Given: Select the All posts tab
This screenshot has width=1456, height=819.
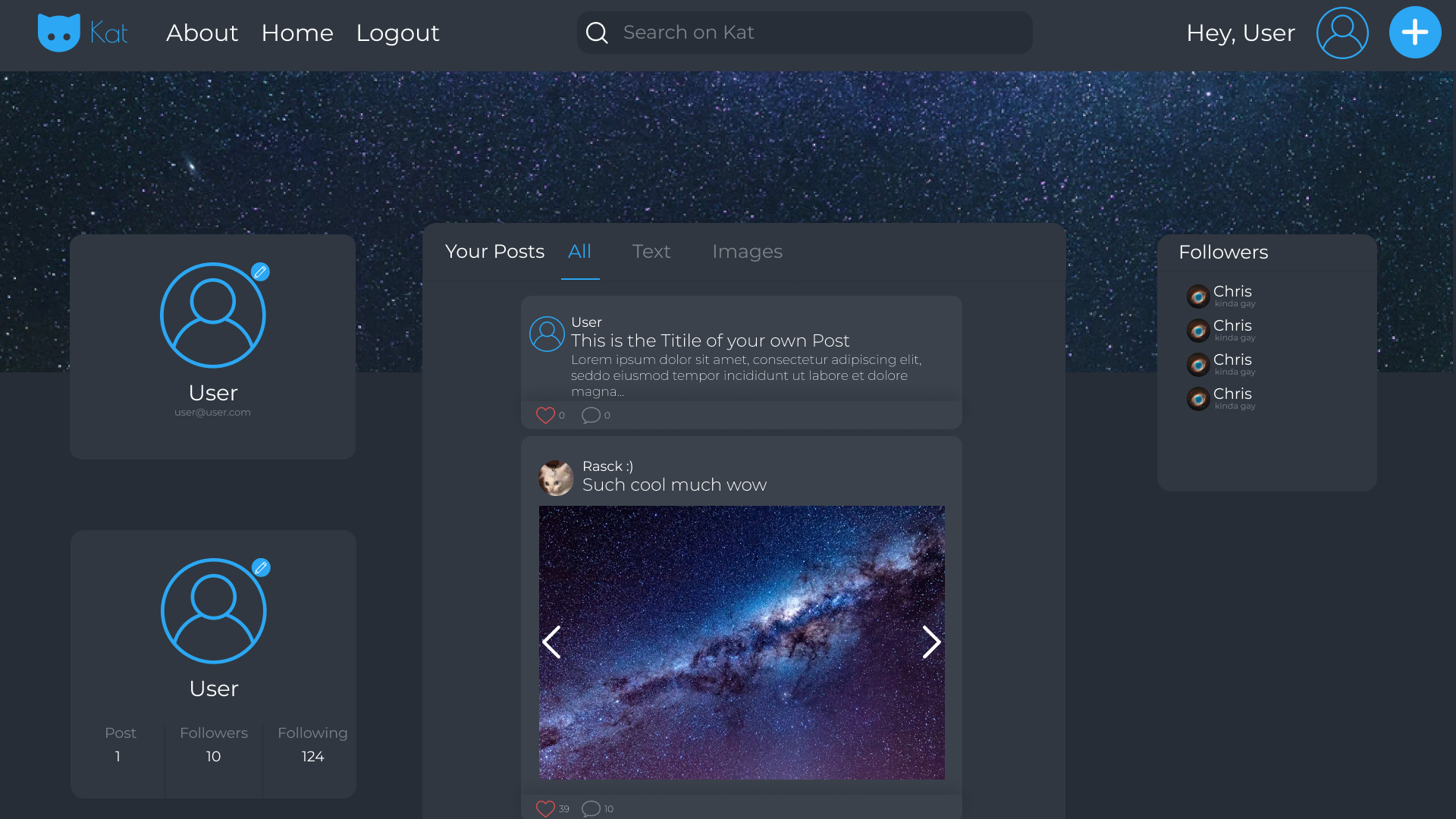Looking at the screenshot, I should [579, 252].
